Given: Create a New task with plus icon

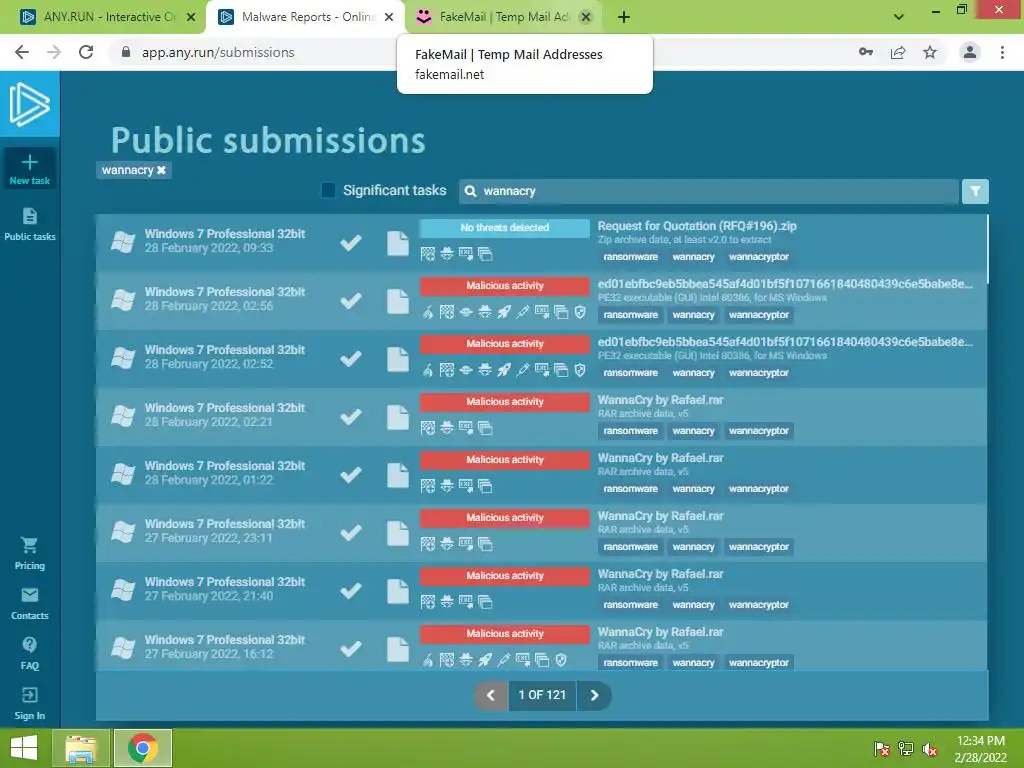Looking at the screenshot, I should point(29,168).
